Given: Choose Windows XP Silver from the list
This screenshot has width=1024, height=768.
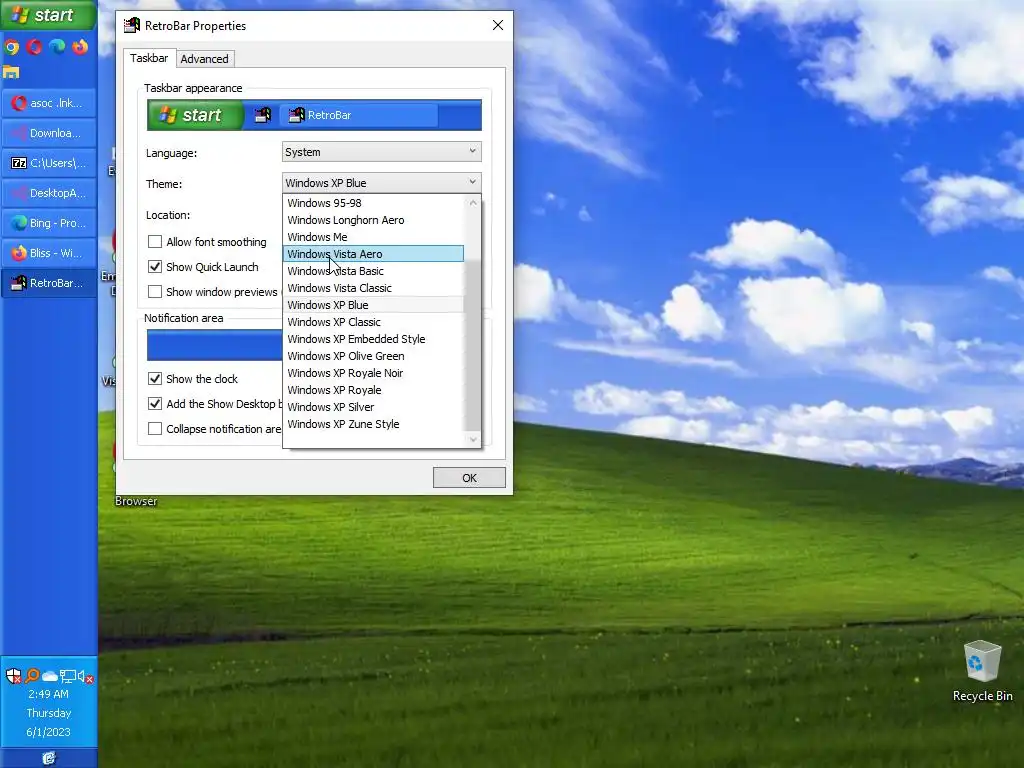Looking at the screenshot, I should click(374, 407).
